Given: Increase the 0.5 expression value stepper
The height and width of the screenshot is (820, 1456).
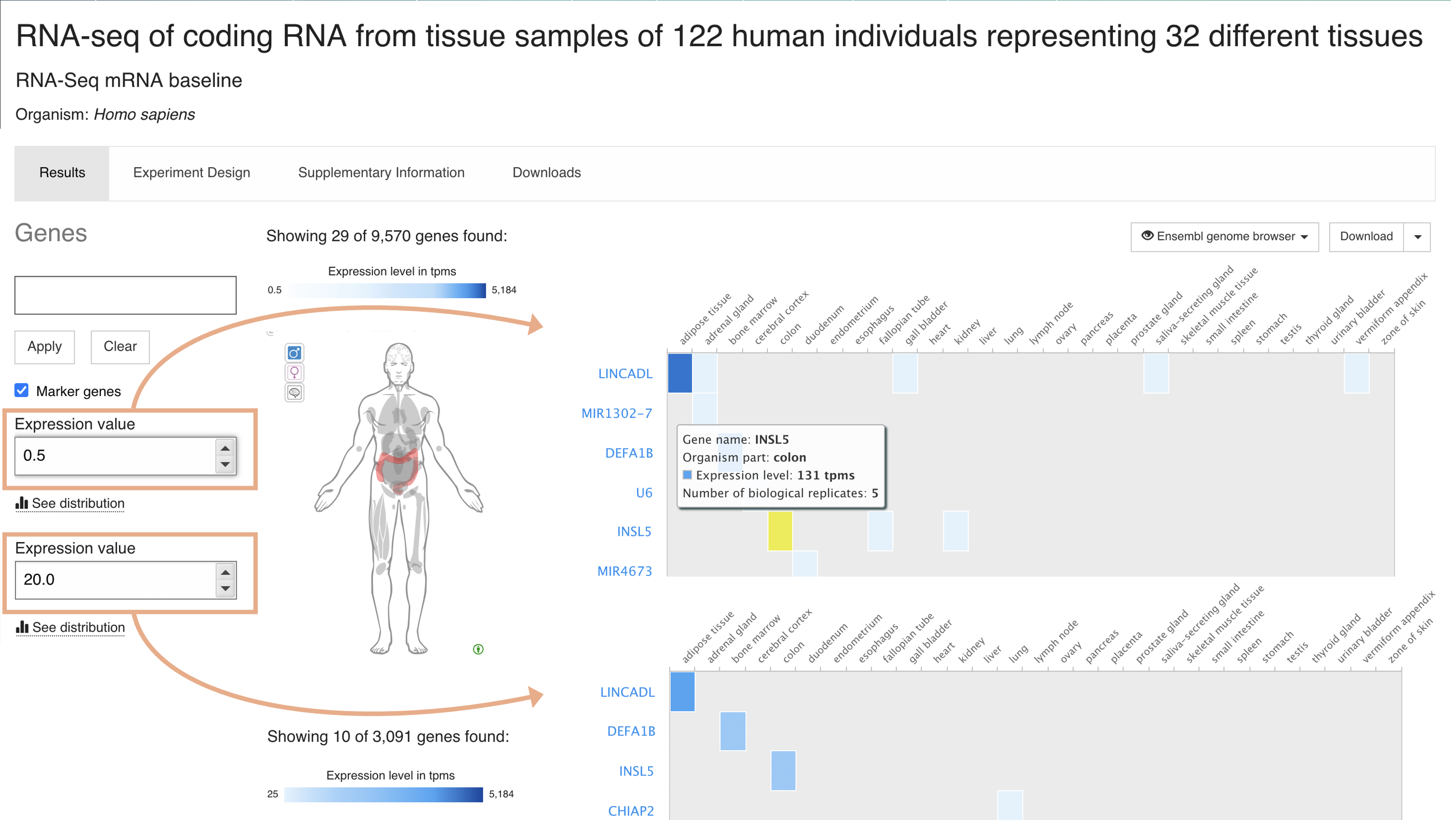Looking at the screenshot, I should (225, 449).
